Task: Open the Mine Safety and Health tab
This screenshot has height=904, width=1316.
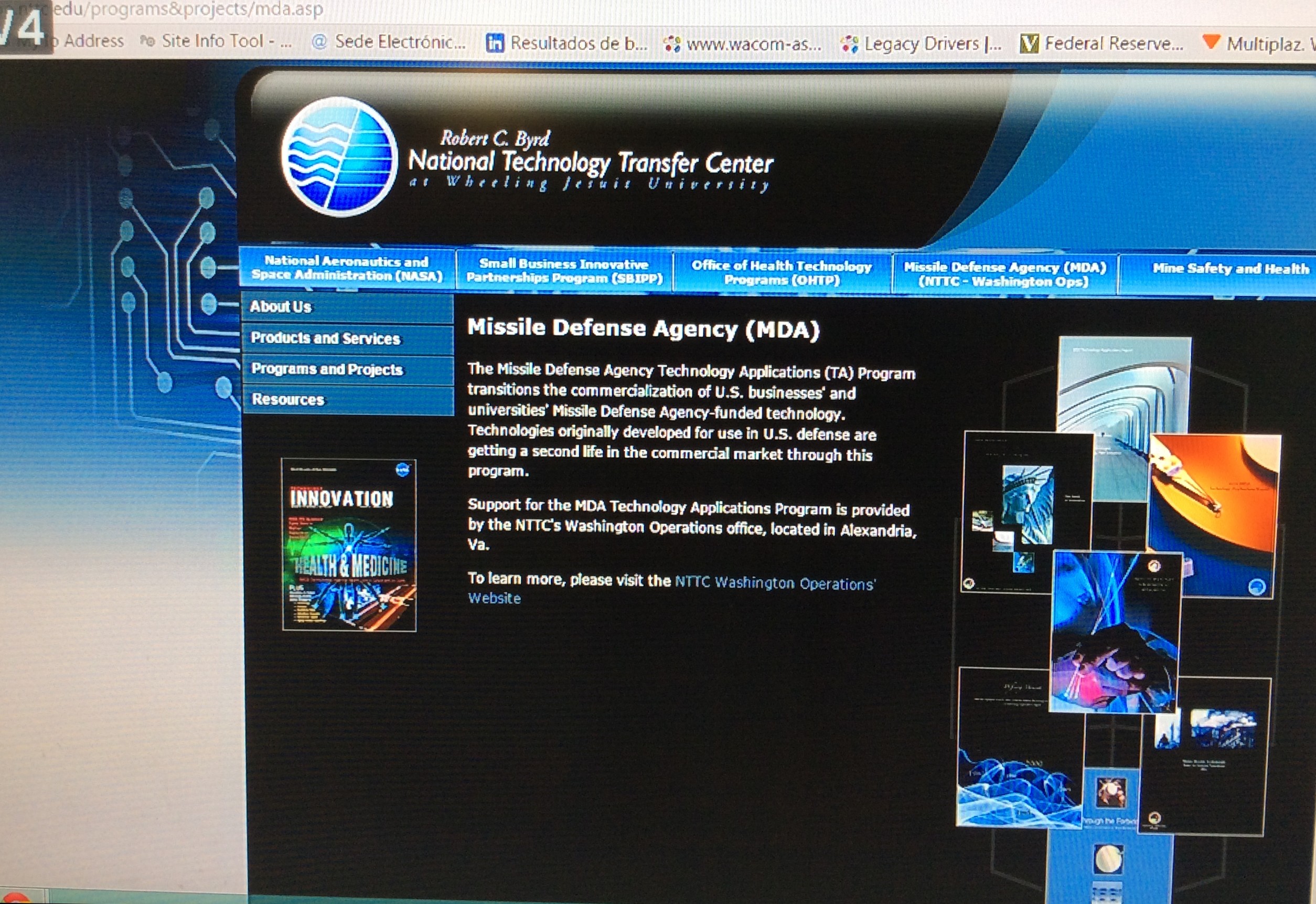Action: [x=1217, y=275]
